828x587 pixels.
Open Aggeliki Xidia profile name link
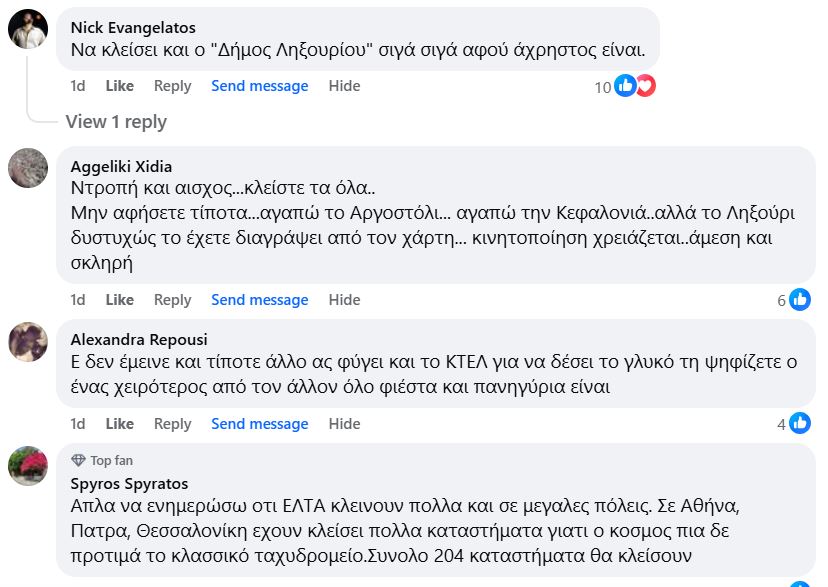(x=121, y=167)
